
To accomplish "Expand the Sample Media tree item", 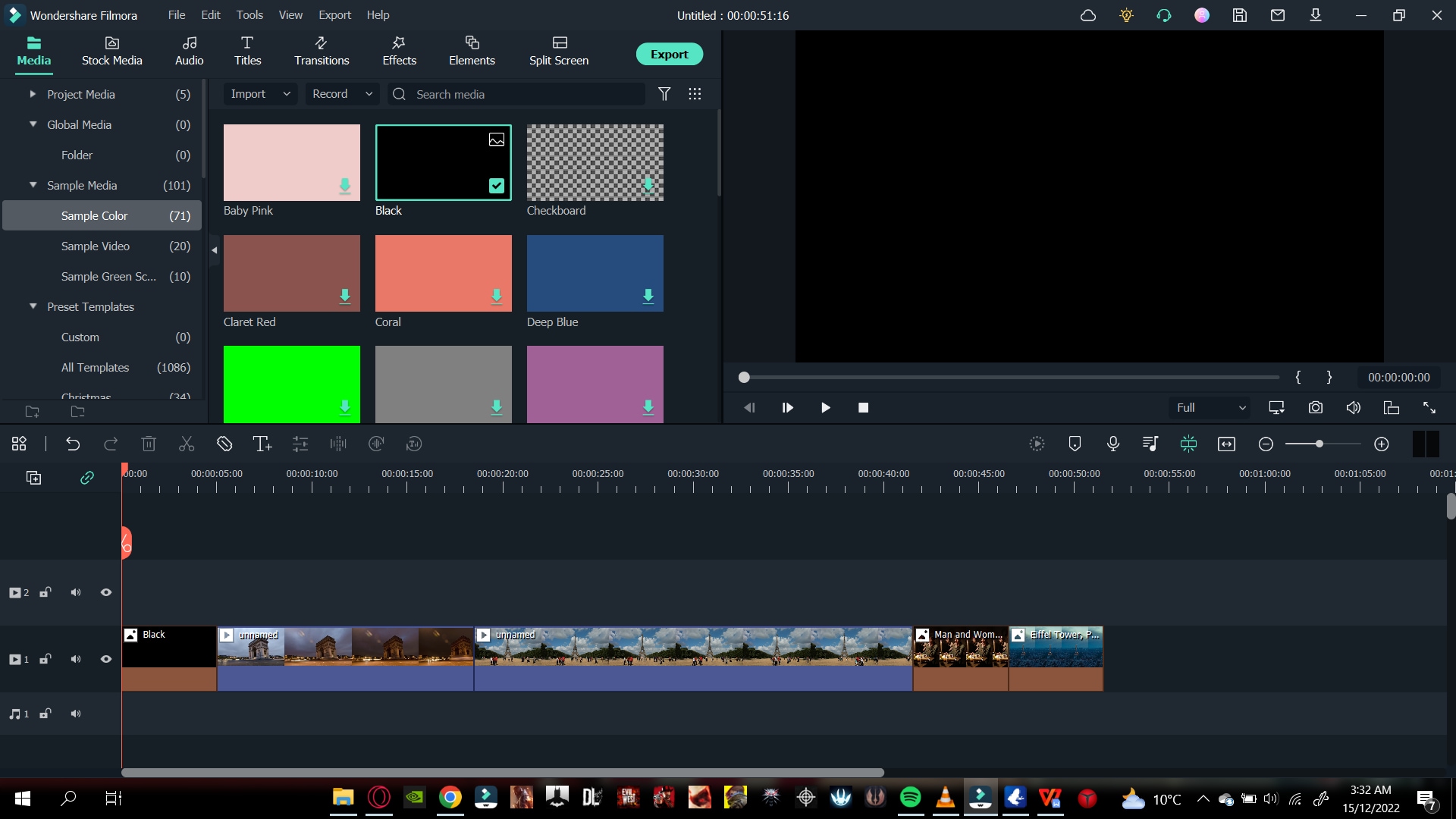I will coord(32,185).
